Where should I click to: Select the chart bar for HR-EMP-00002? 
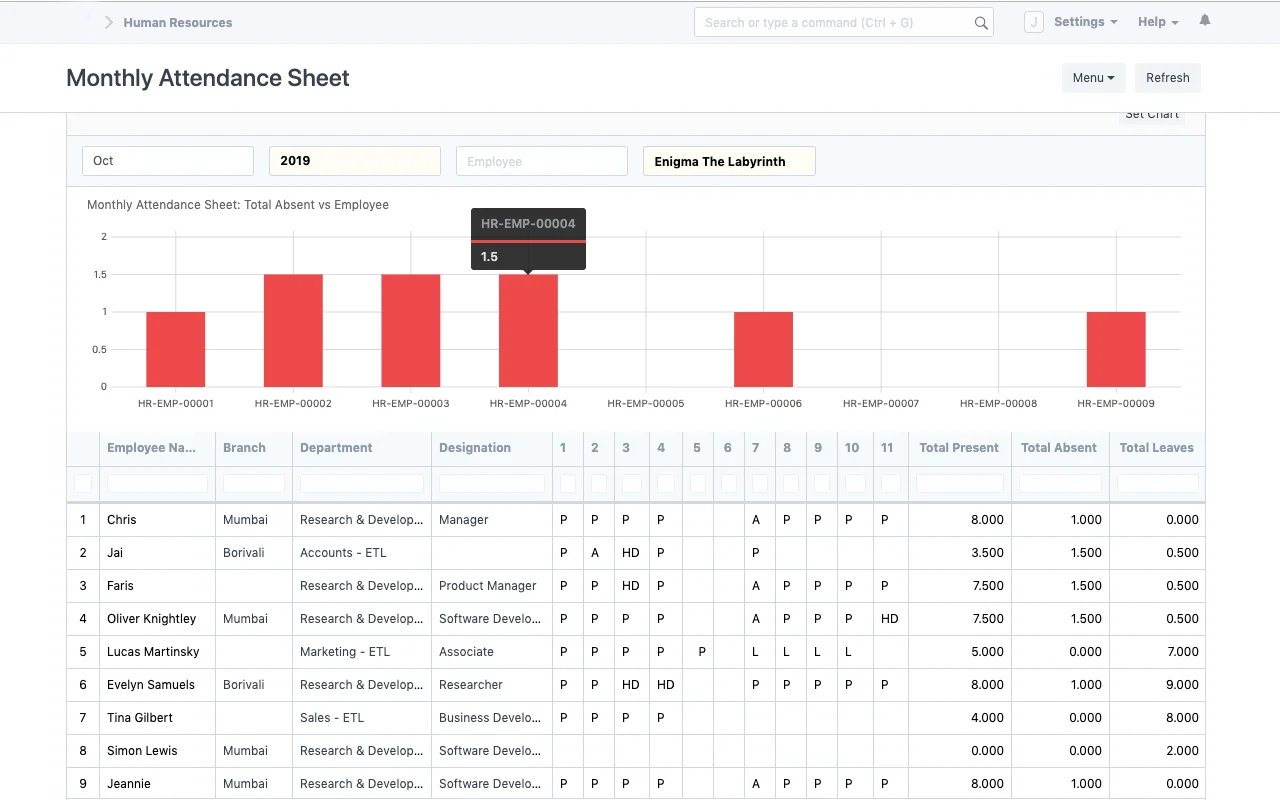(293, 330)
